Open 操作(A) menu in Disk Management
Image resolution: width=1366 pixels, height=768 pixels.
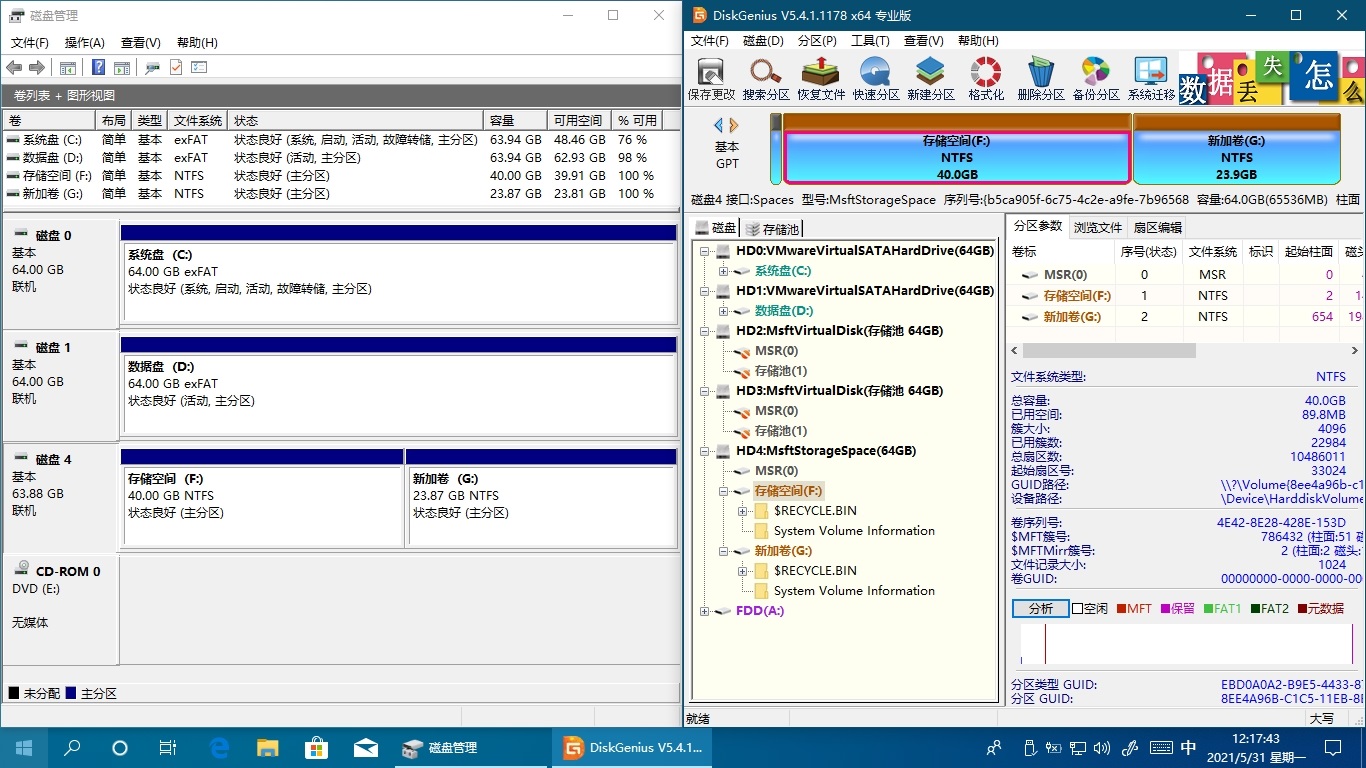(85, 42)
